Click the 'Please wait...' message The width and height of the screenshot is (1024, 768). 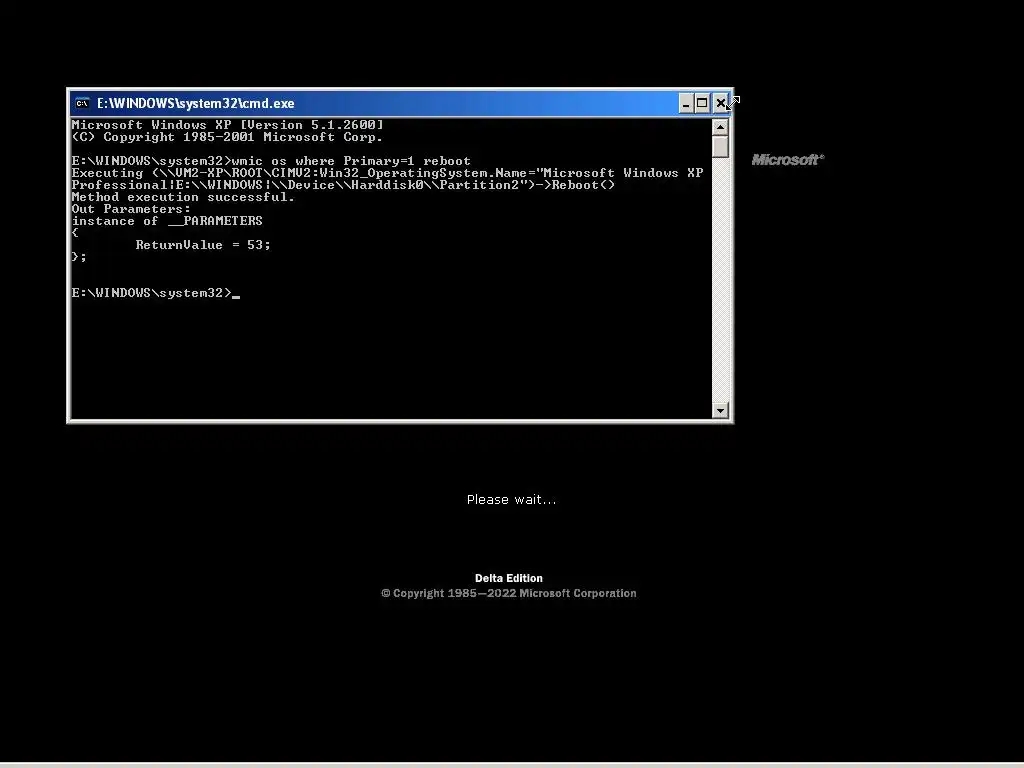click(x=511, y=500)
